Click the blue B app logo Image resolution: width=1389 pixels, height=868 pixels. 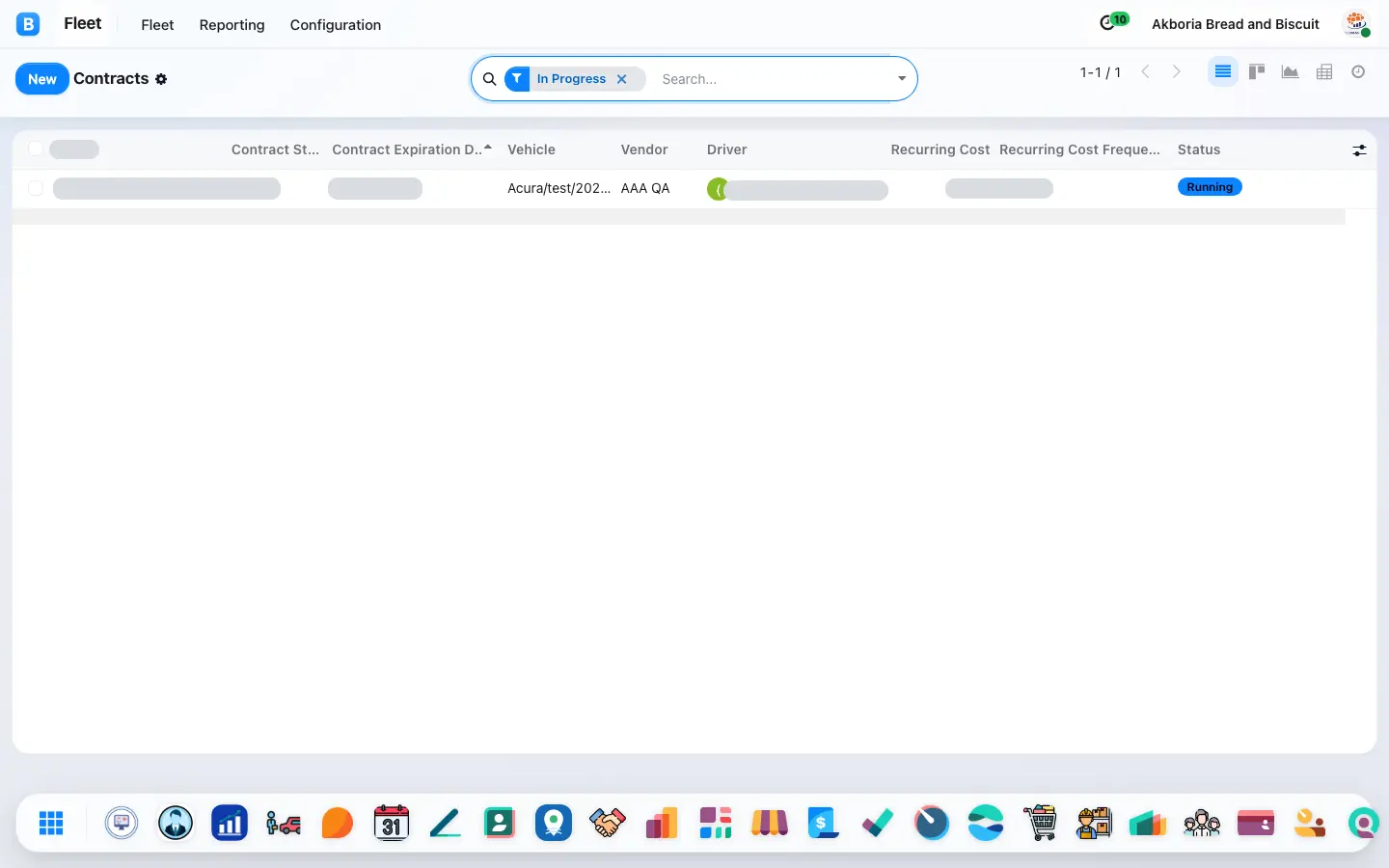(28, 24)
